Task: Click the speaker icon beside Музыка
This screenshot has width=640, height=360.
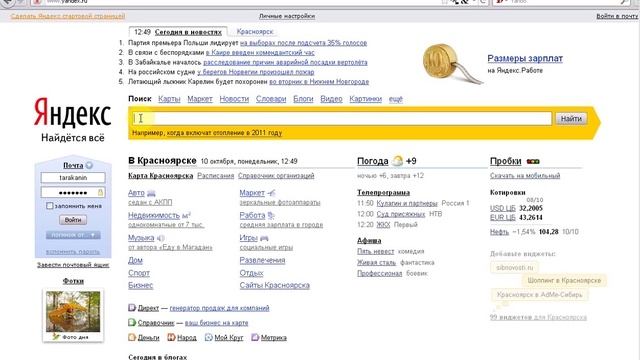Action: (161, 238)
